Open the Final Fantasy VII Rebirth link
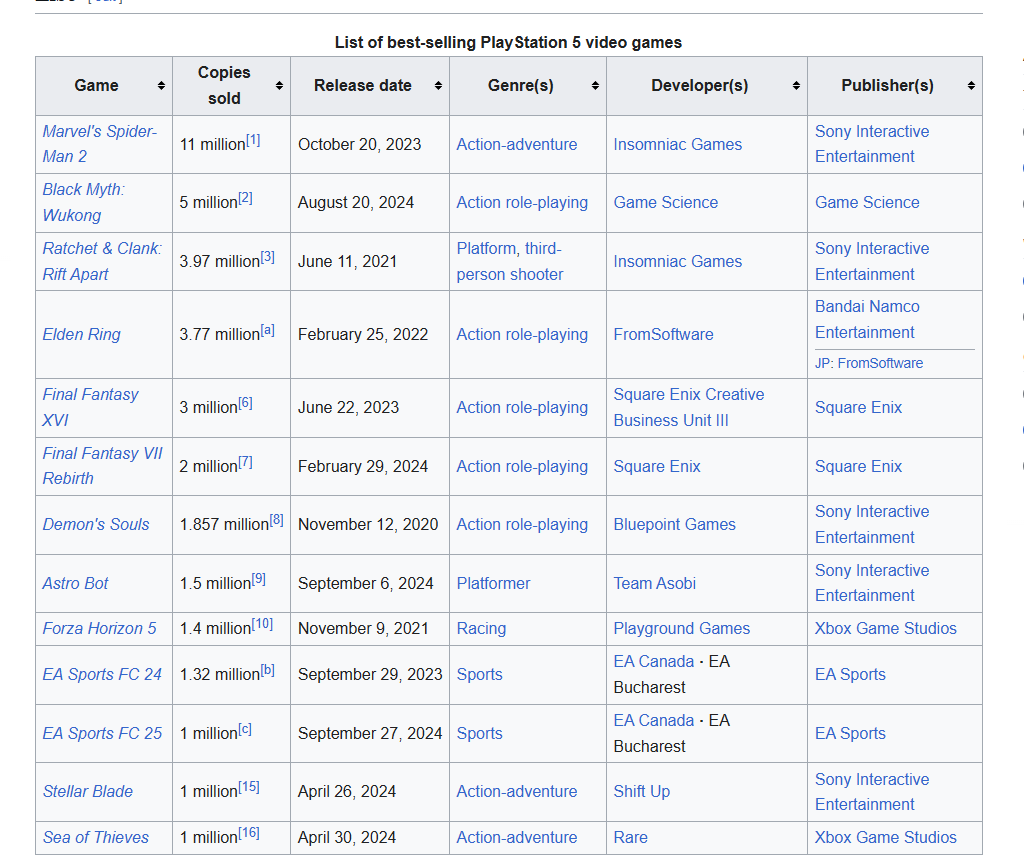Screen dimensions: 1024x866 point(103,466)
